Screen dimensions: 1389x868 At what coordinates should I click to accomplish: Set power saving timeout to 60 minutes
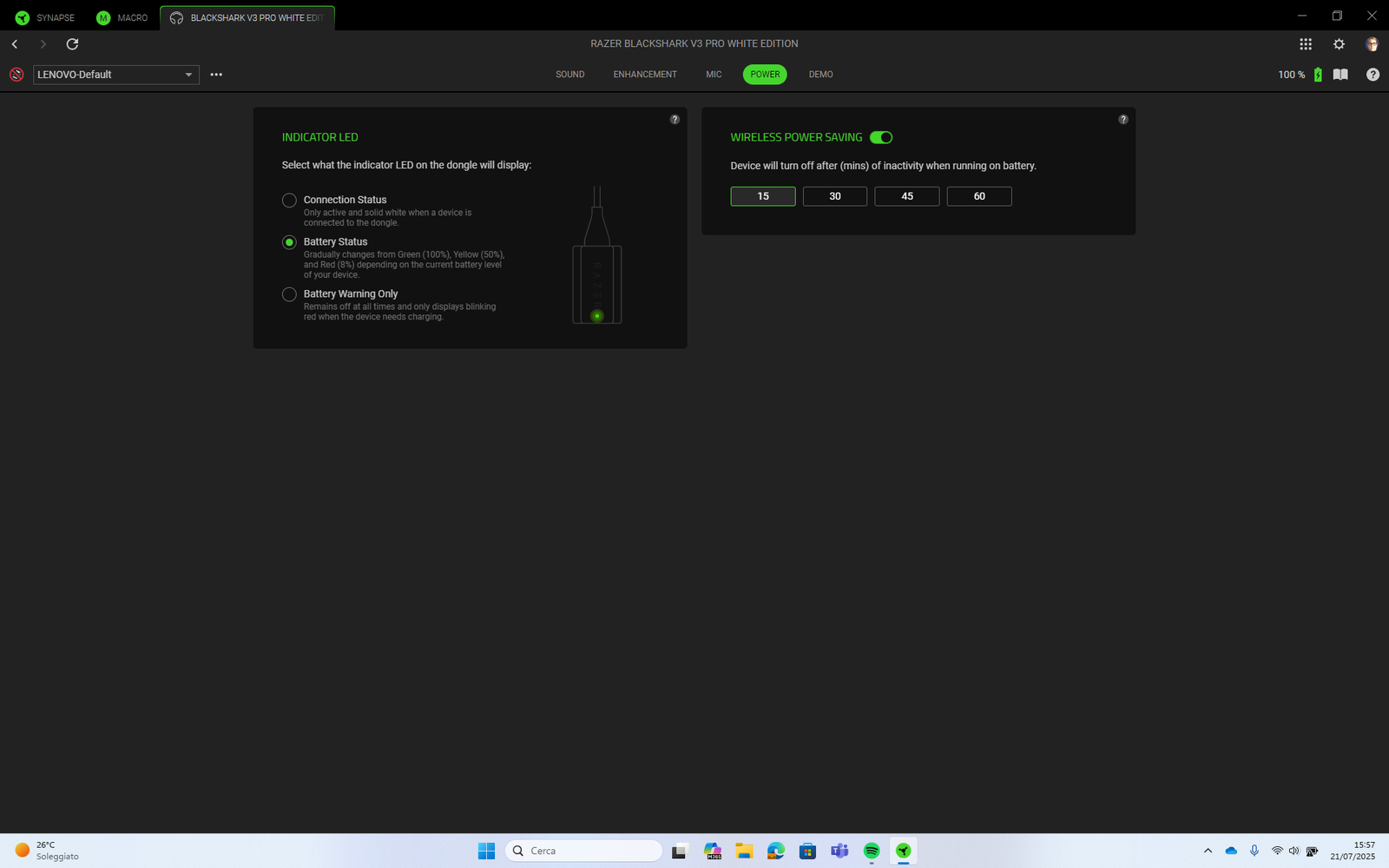click(978, 196)
